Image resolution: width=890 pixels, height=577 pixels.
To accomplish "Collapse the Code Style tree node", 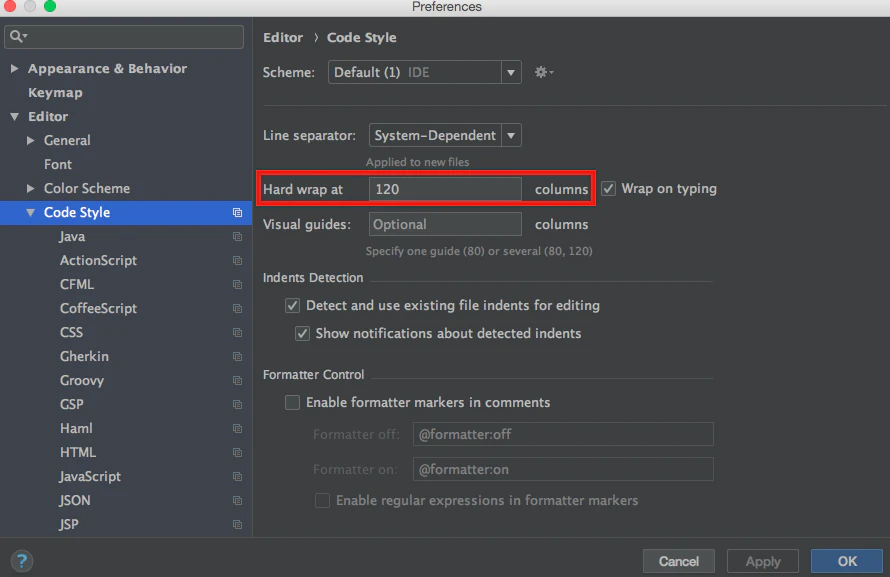I will coord(31,212).
